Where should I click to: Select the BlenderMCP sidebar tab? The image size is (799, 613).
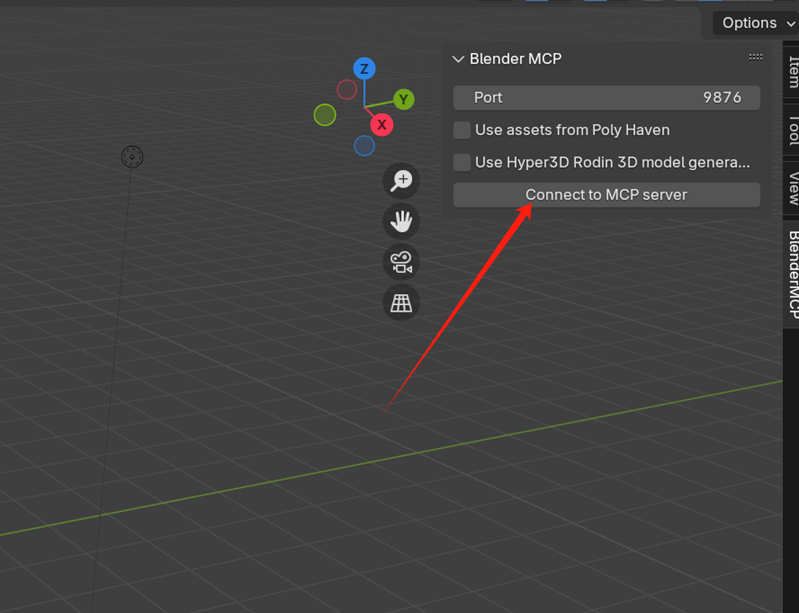(x=792, y=274)
